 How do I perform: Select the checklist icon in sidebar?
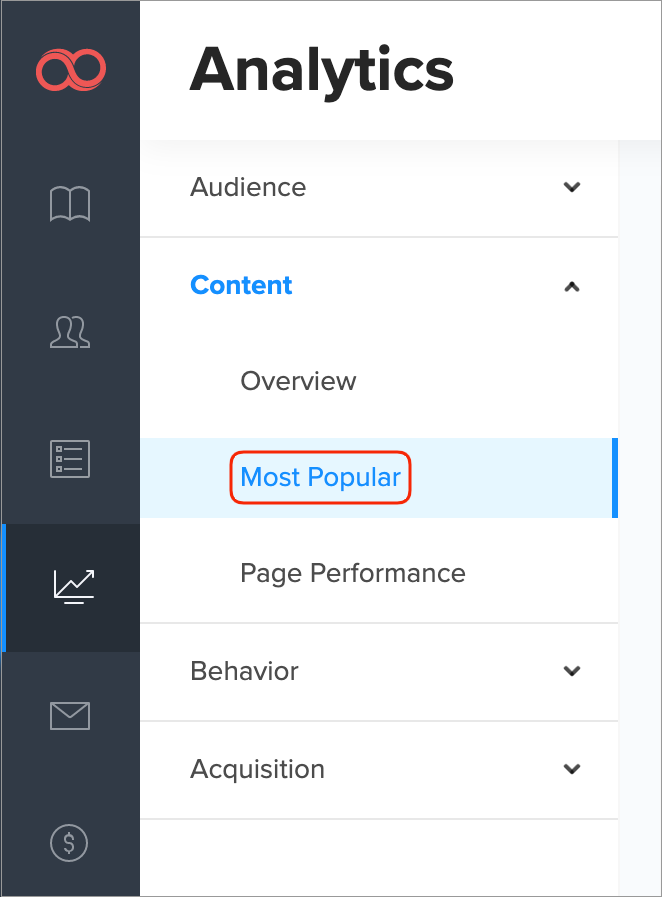70,458
